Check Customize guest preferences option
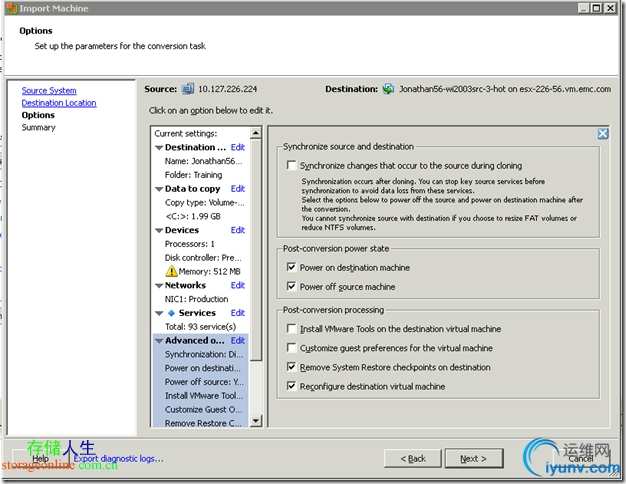Viewport: 626px width, 484px height. 291,348
